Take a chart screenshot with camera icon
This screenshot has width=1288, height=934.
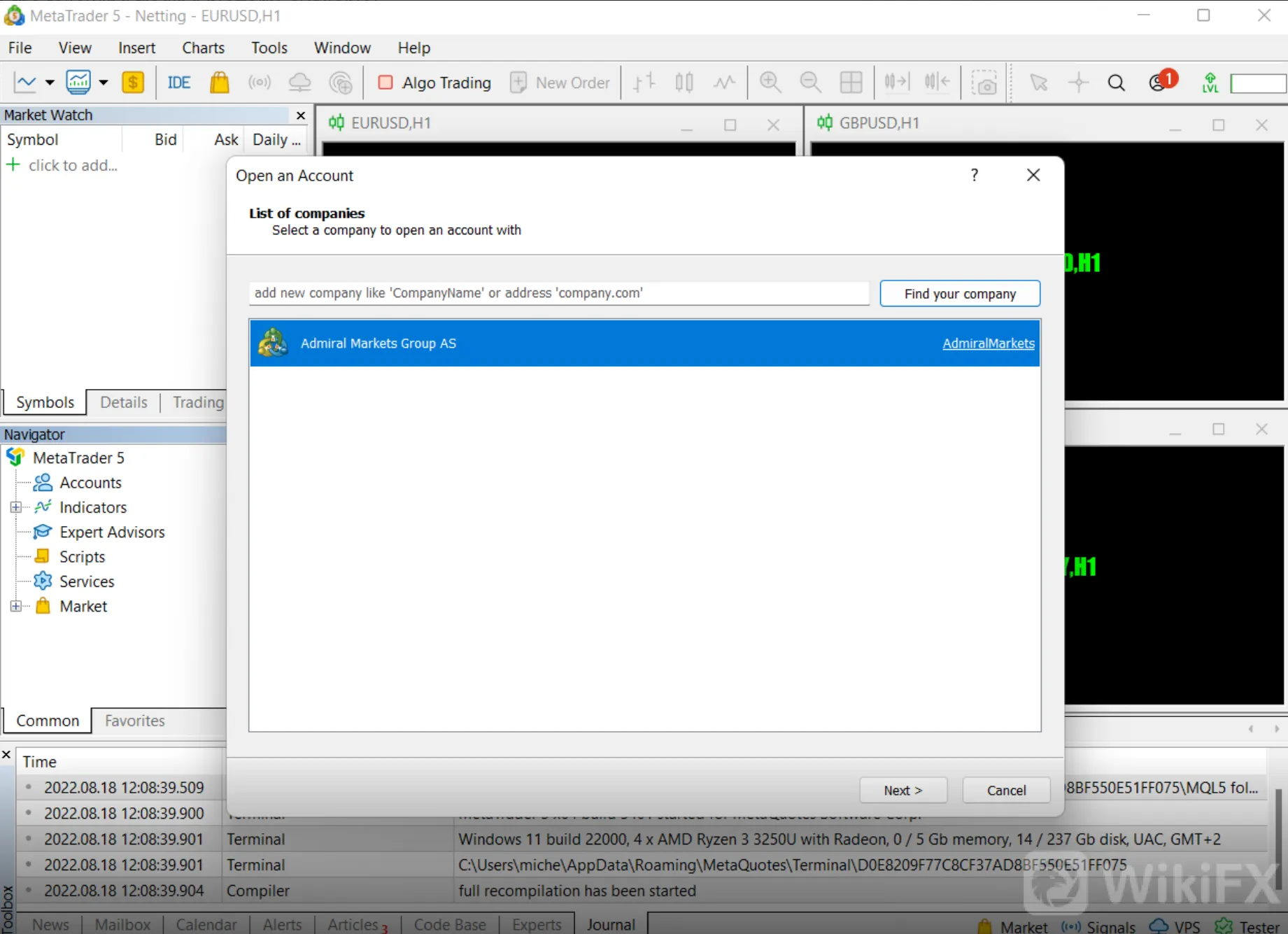[x=984, y=83]
